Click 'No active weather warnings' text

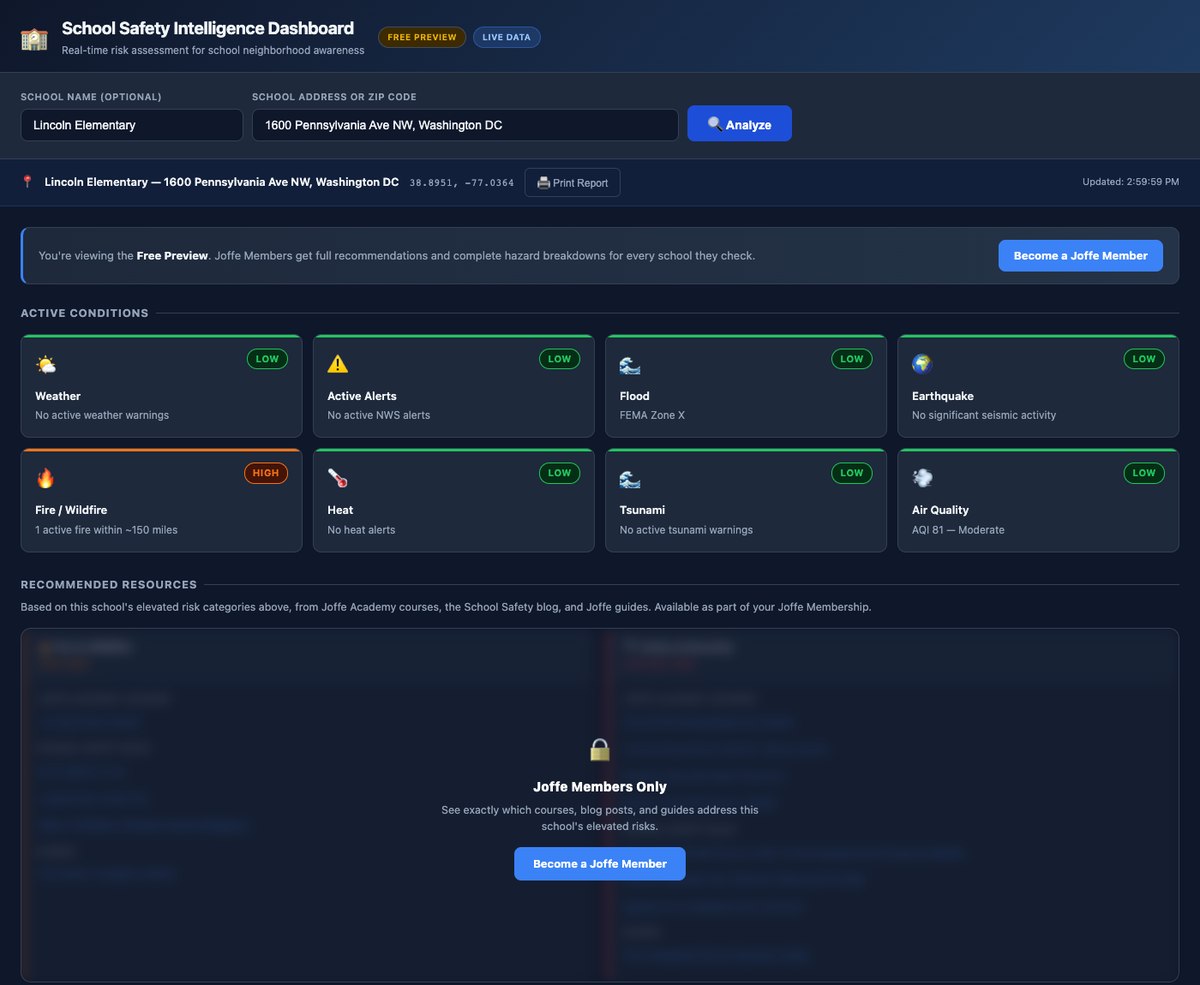[102, 415]
